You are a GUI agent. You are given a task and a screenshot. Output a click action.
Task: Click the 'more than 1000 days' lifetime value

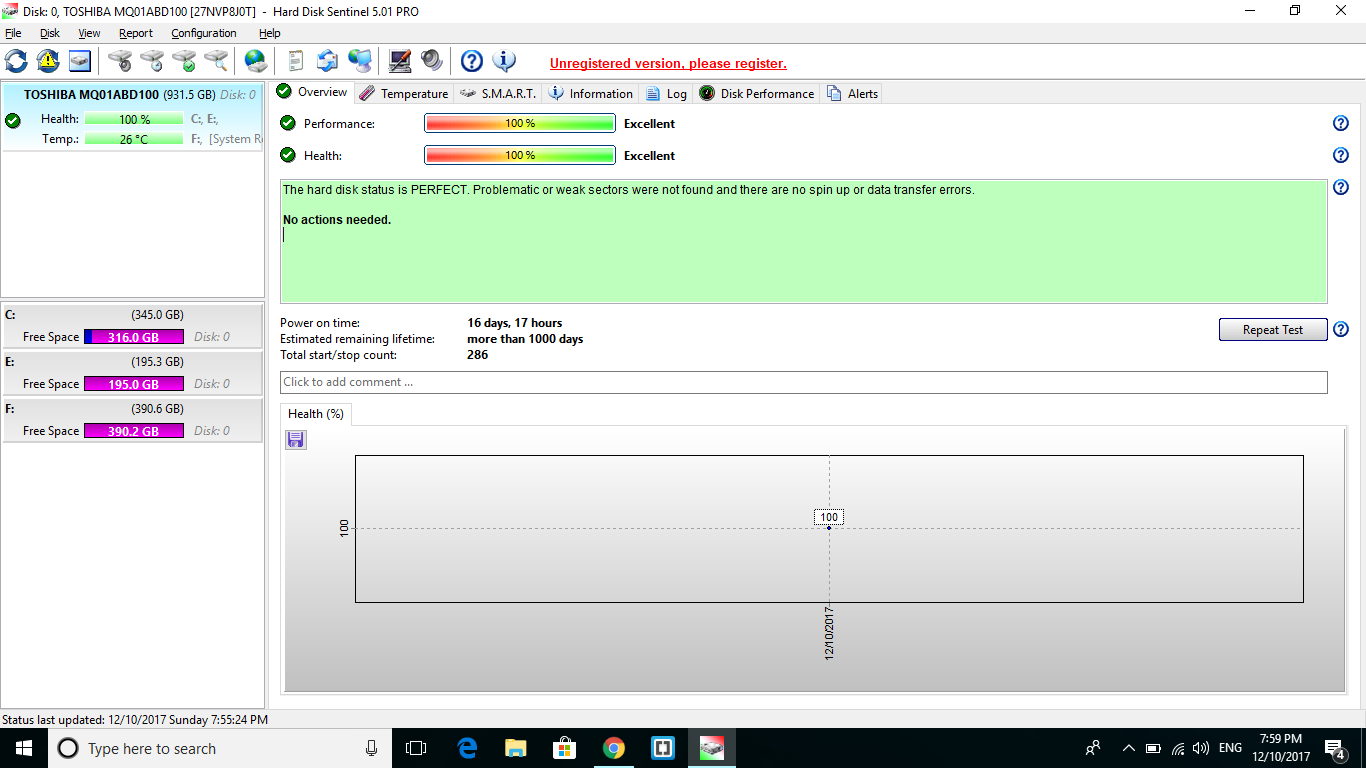click(525, 339)
